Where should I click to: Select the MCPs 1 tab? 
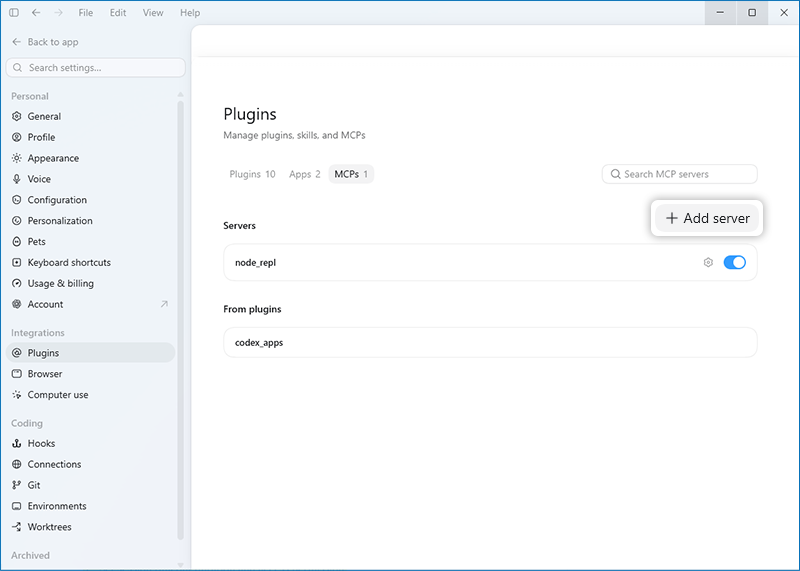click(x=351, y=174)
